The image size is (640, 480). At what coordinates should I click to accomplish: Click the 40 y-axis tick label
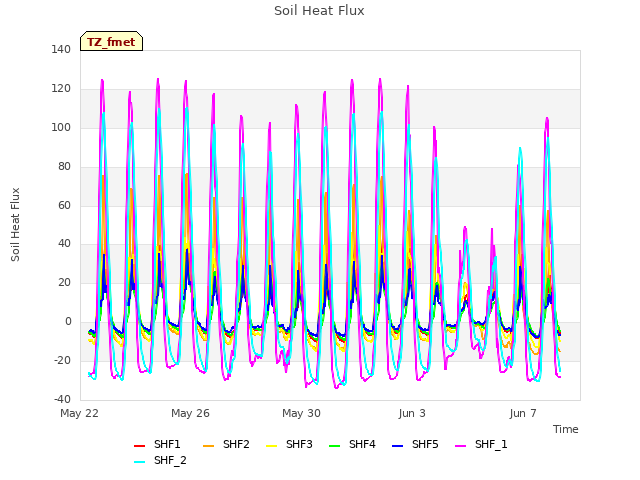[x=64, y=244]
